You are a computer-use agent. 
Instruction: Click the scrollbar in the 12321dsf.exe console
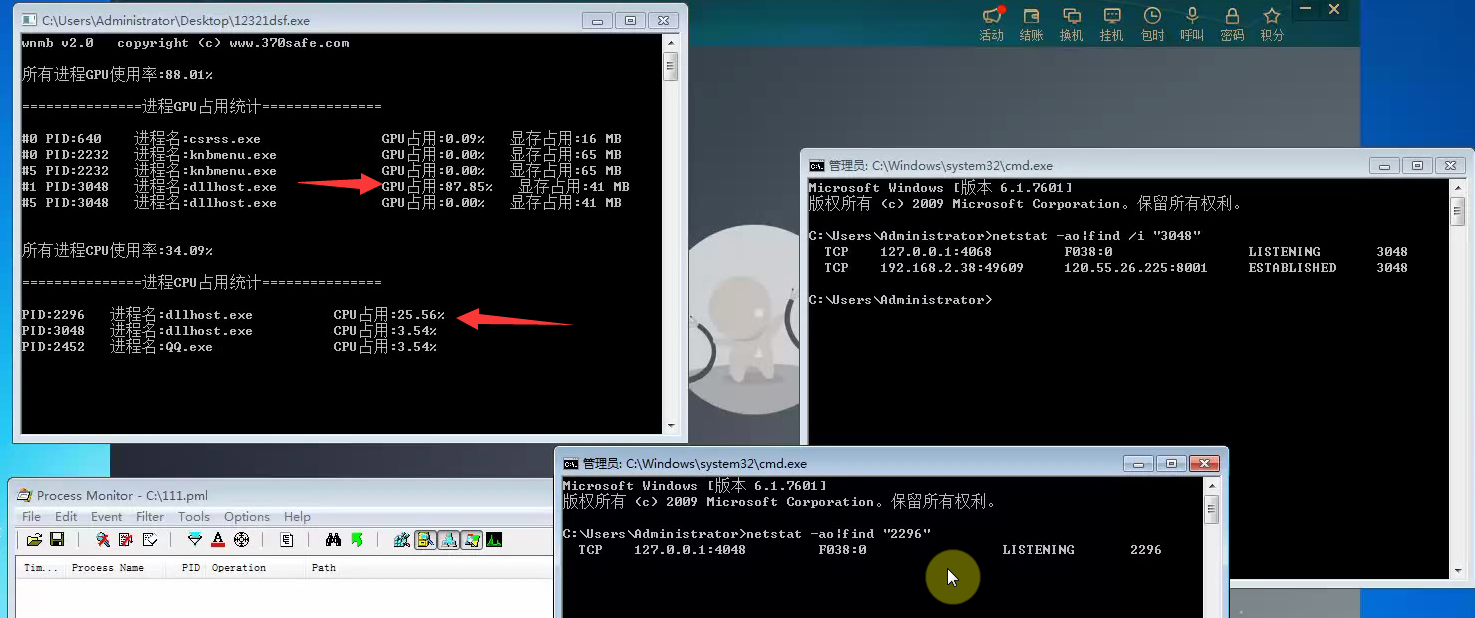click(671, 240)
